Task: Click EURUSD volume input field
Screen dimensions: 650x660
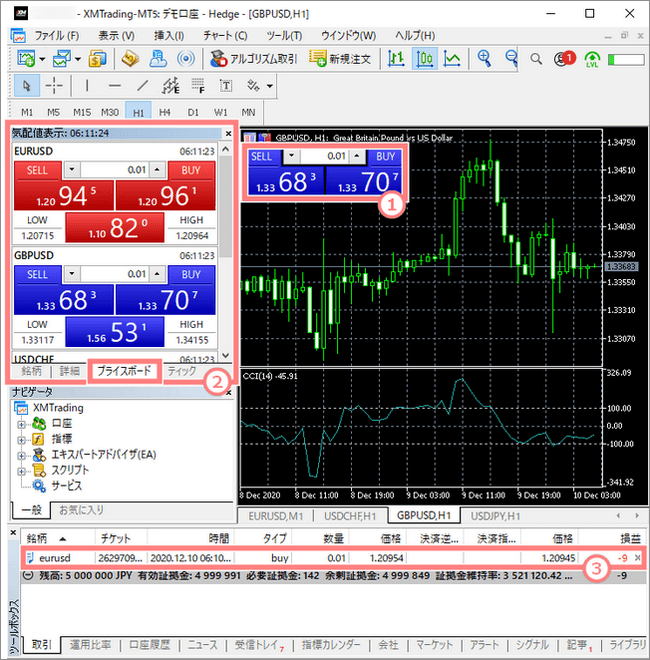Action: (115, 170)
